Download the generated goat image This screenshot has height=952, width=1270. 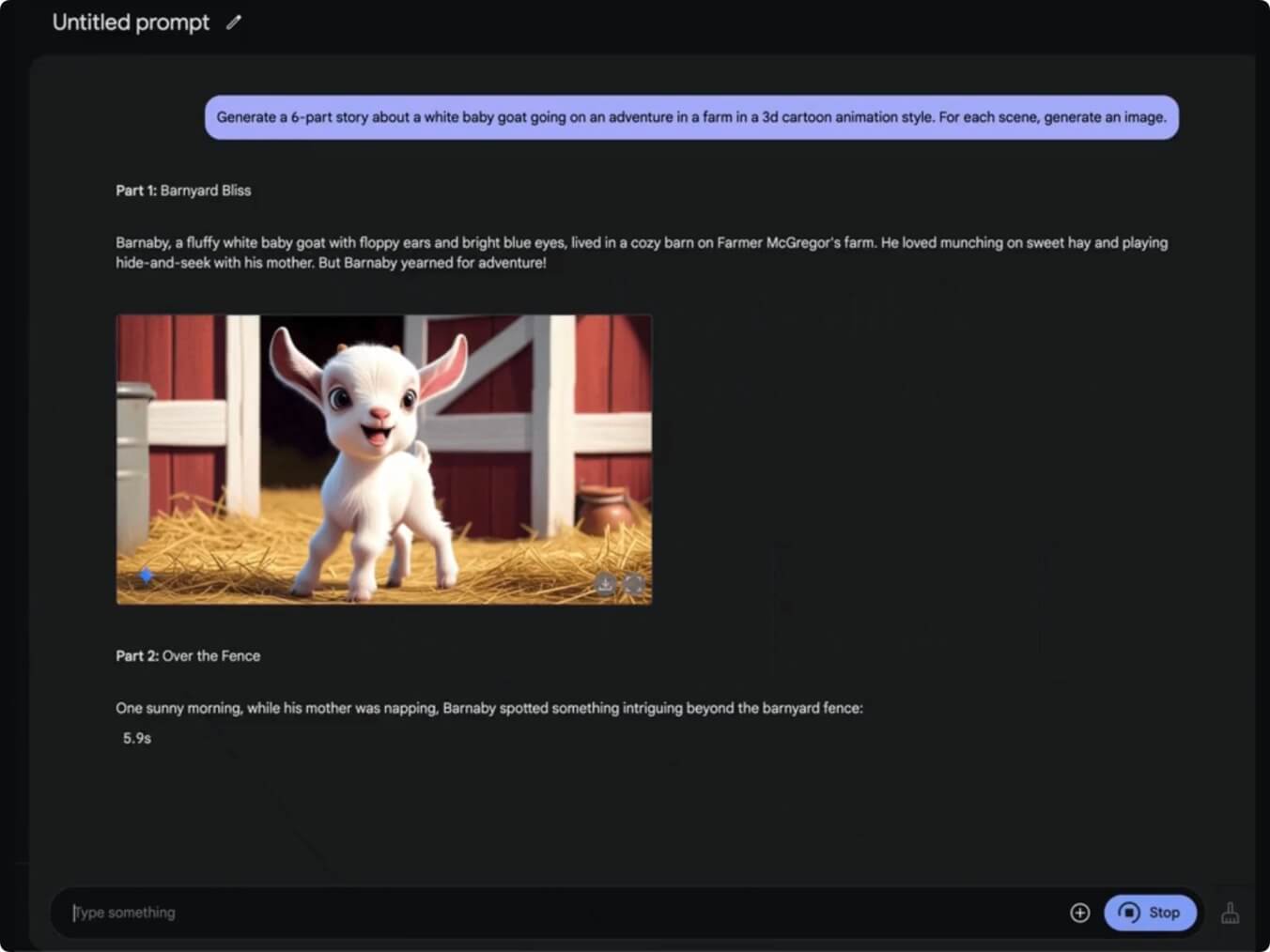pyautogui.click(x=606, y=584)
